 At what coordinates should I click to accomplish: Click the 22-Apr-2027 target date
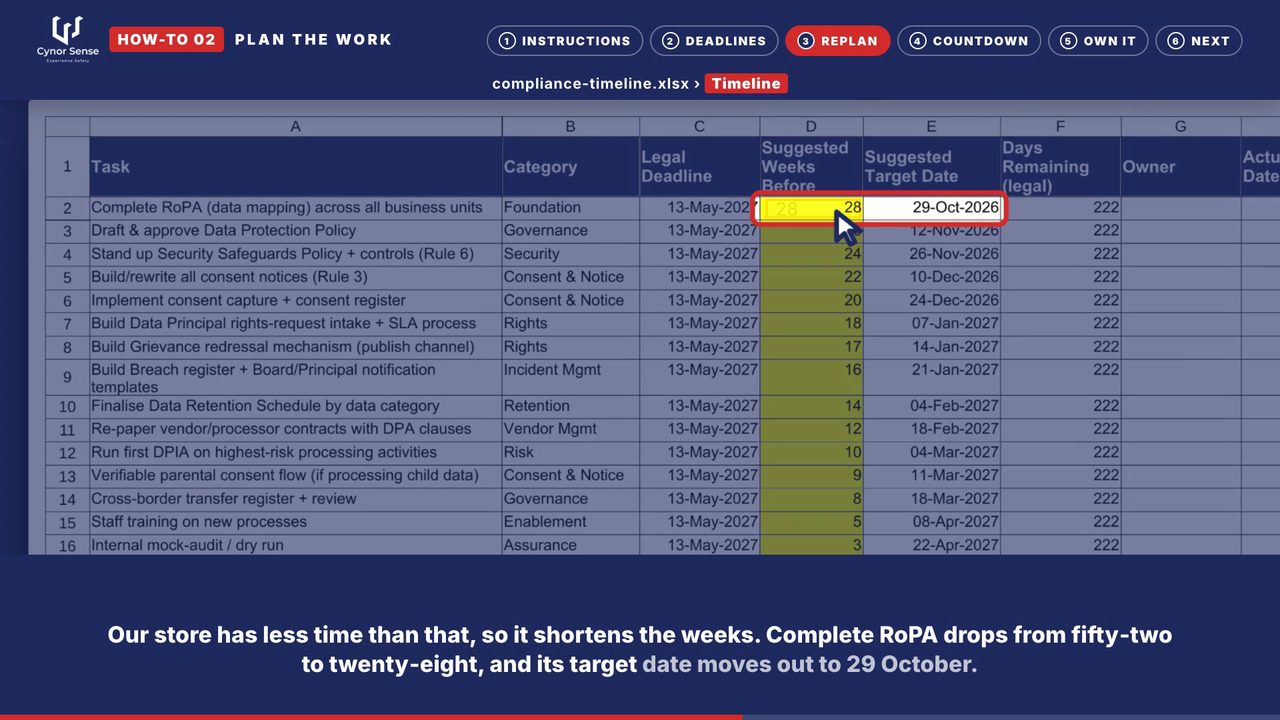(x=931, y=545)
